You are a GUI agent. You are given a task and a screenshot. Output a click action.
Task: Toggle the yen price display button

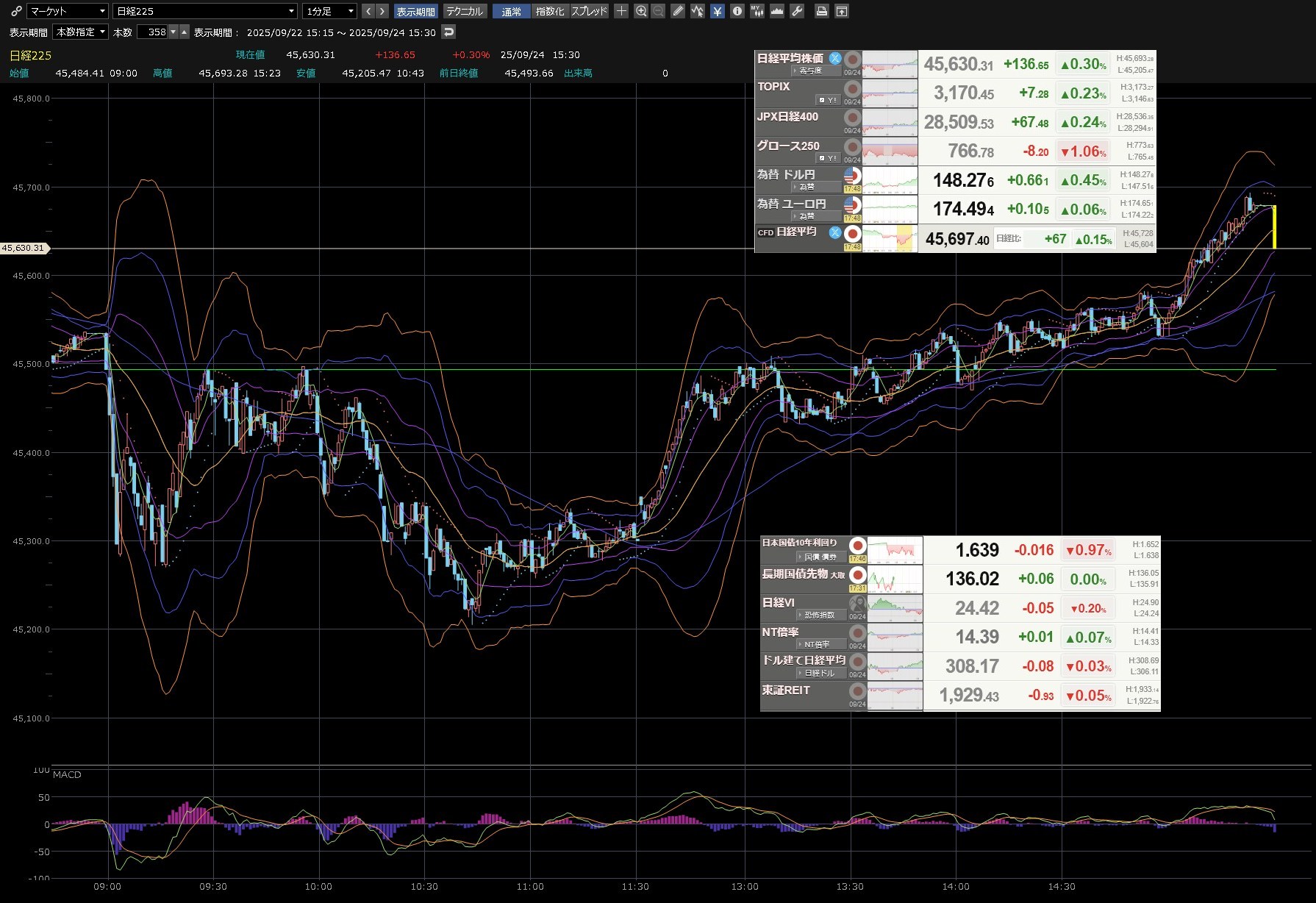(718, 11)
